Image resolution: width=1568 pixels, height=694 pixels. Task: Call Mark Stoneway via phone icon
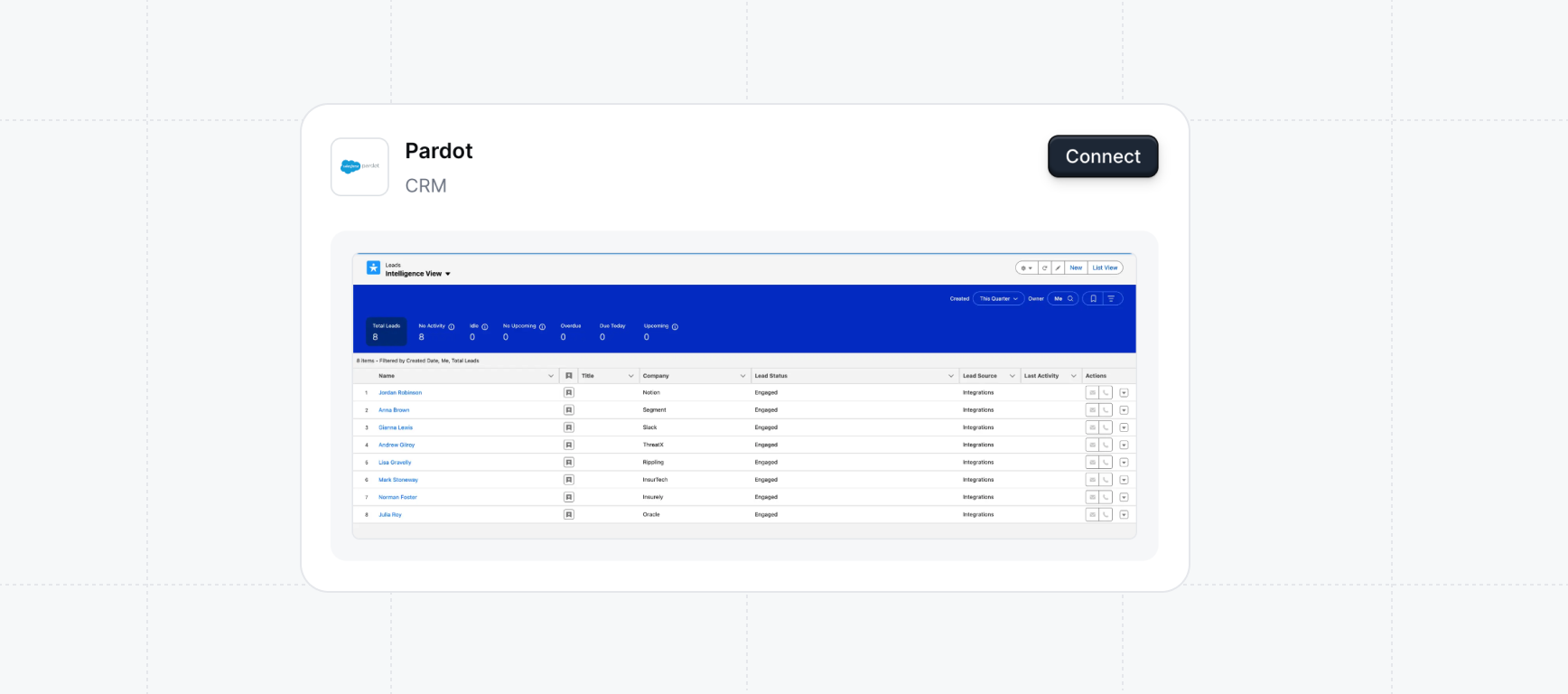(x=1106, y=480)
